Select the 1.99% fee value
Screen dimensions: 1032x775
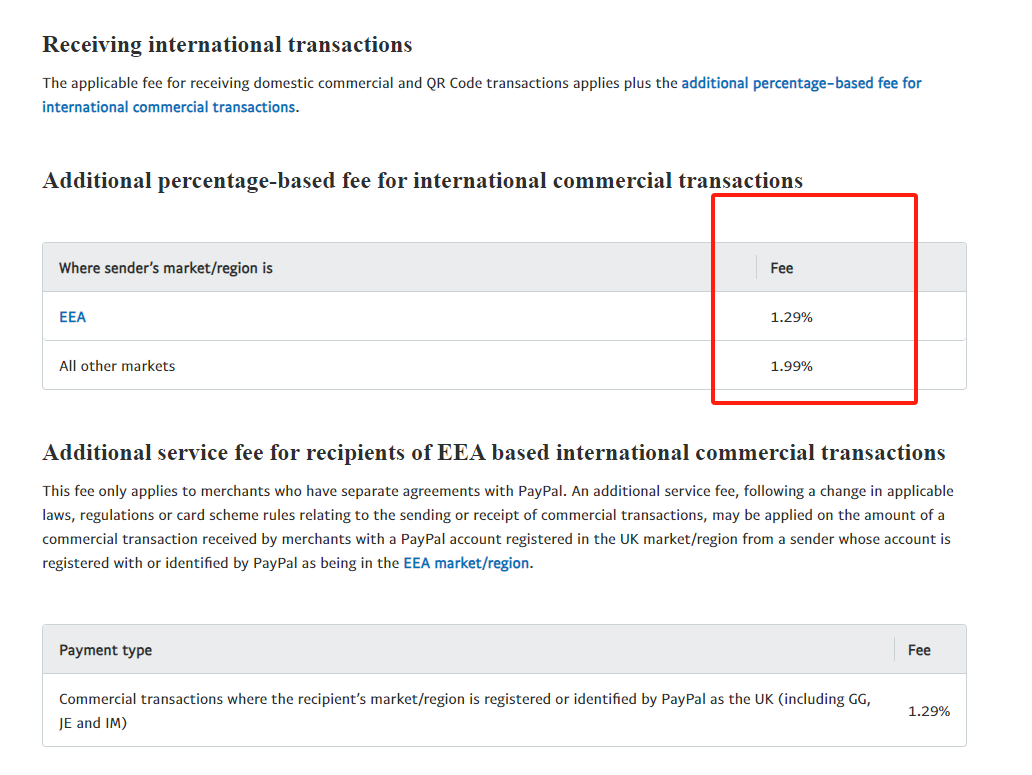coord(792,366)
